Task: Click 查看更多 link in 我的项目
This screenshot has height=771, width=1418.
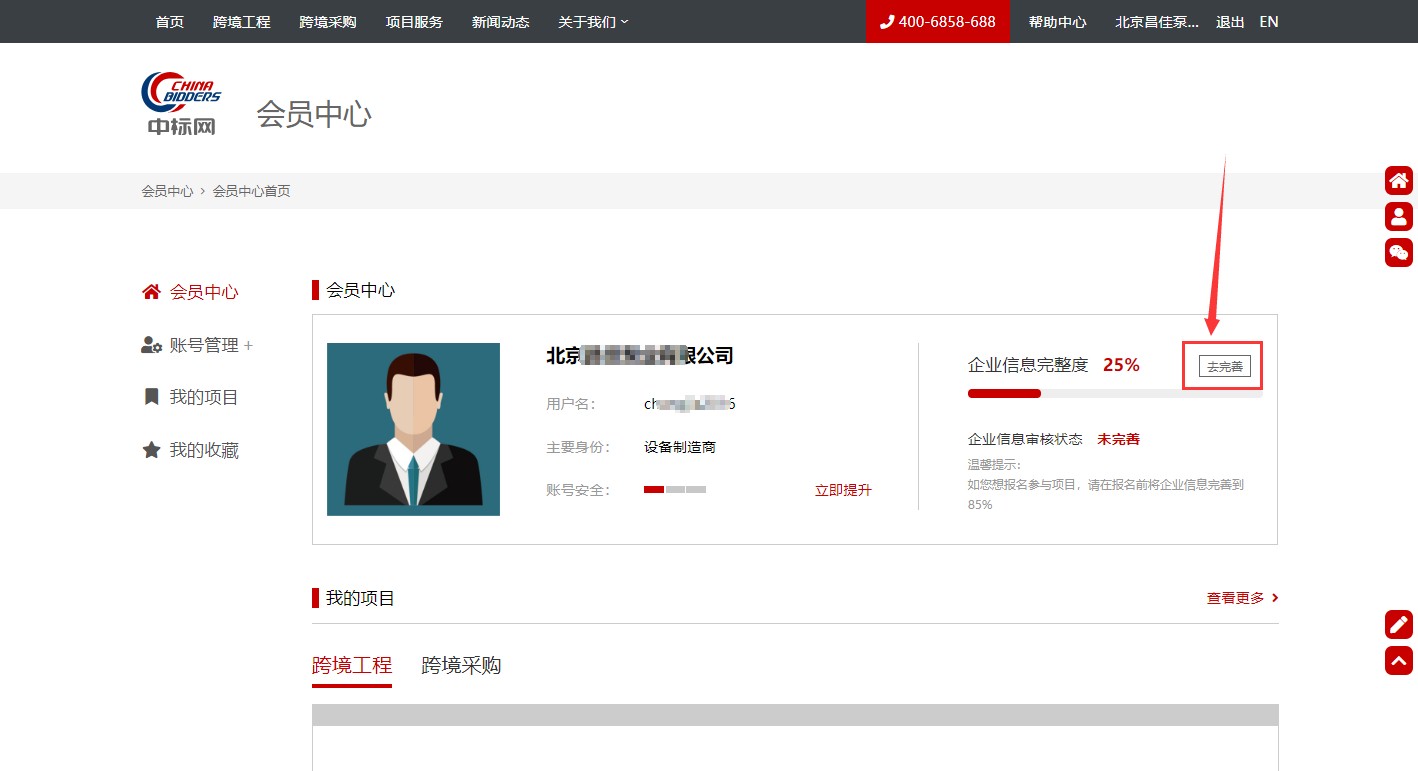Action: click(1243, 598)
